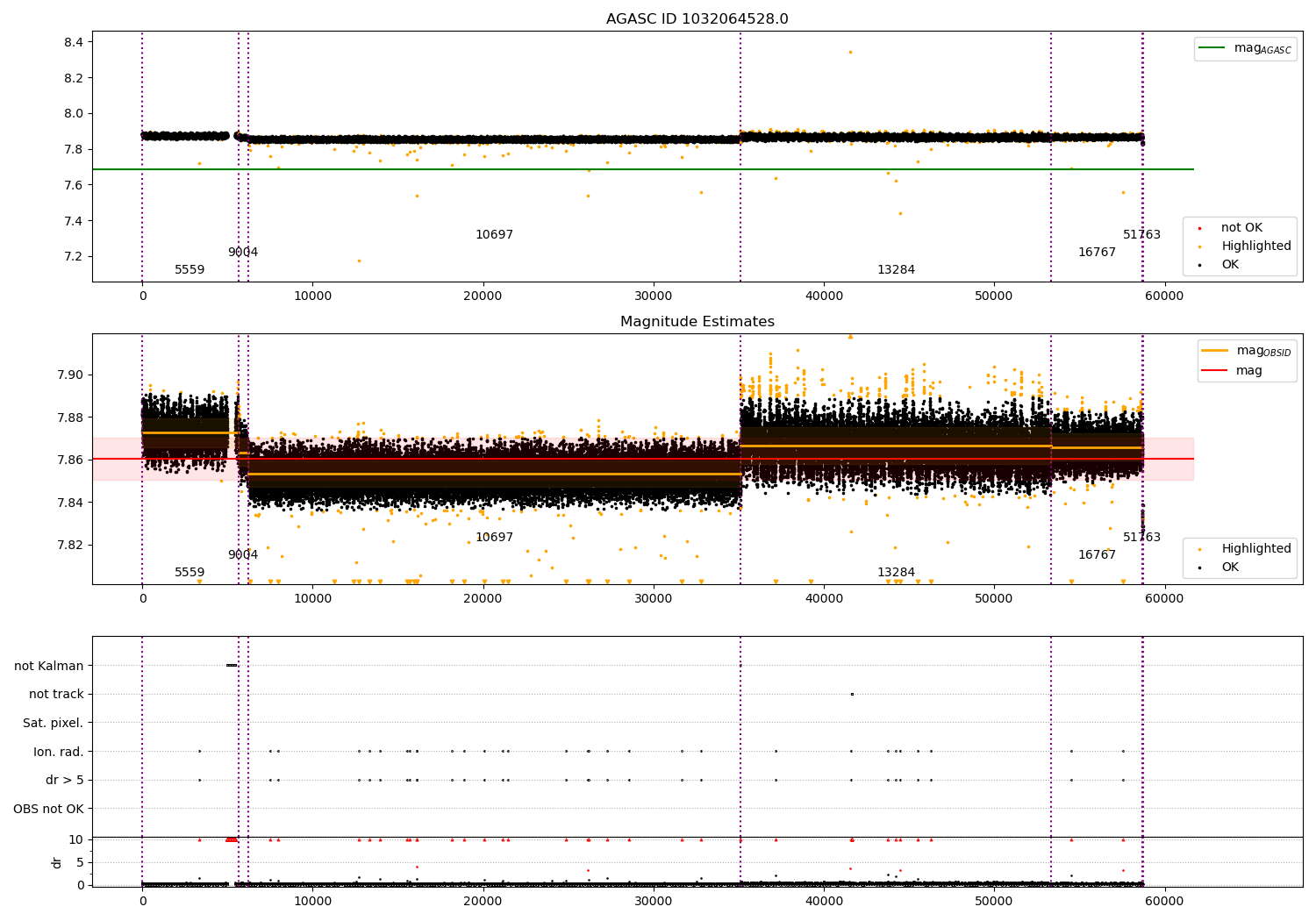
Task: Click the 7.4 y-axis tick label
Action: tap(74, 221)
